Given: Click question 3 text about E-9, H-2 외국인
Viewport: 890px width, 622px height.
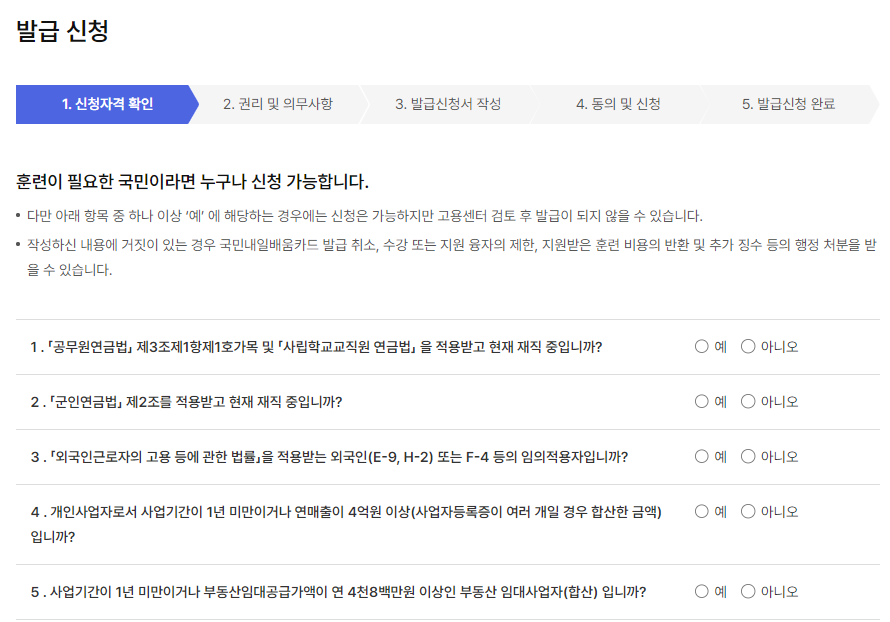Looking at the screenshot, I should (x=329, y=457).
